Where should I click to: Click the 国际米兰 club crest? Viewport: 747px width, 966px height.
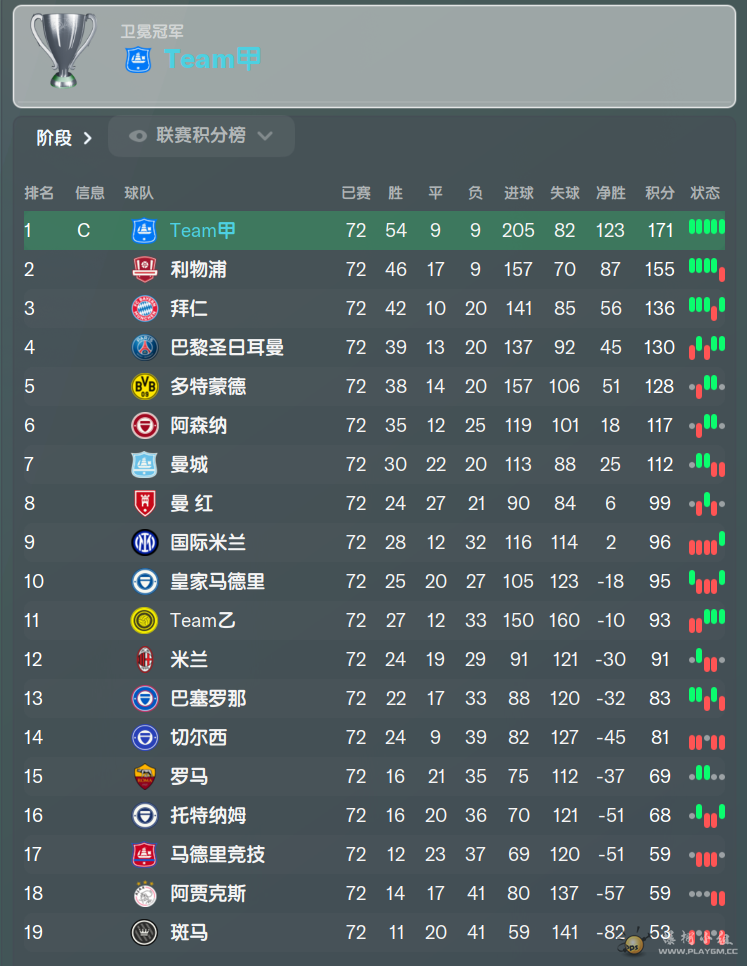(x=145, y=542)
